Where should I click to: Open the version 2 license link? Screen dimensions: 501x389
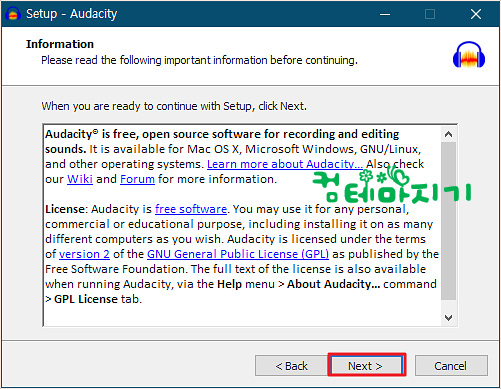coord(84,254)
